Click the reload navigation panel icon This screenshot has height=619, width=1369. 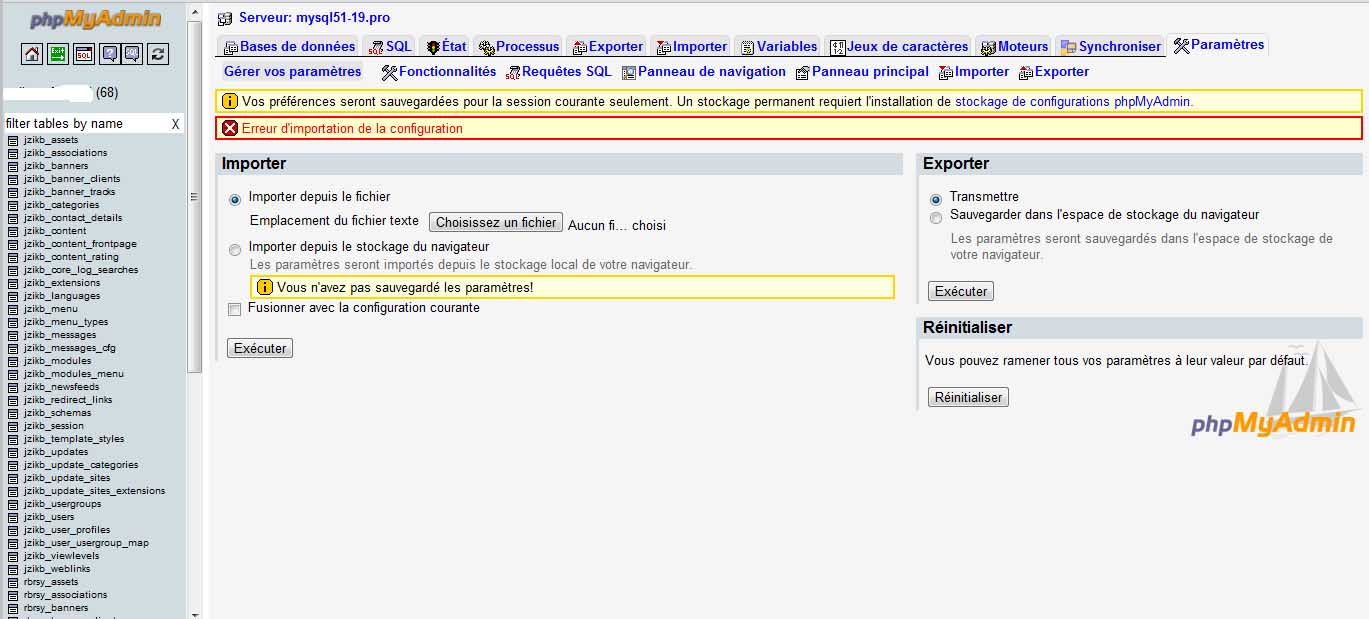point(157,54)
